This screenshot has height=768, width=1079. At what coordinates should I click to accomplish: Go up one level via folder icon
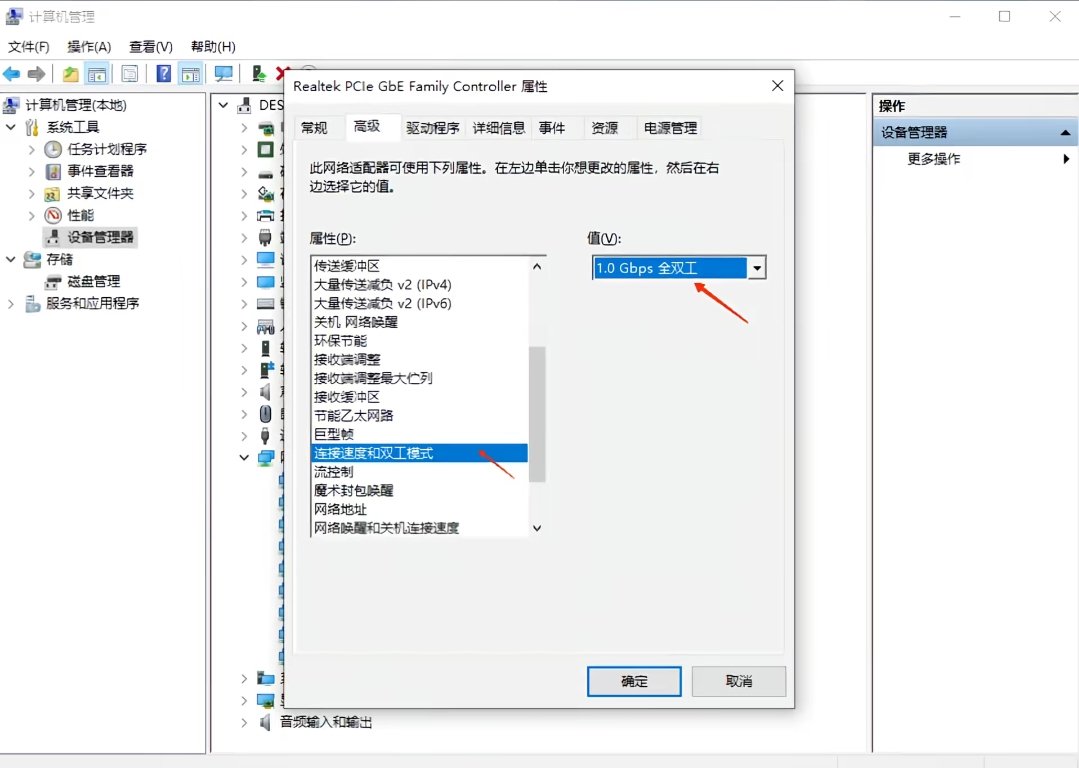point(70,74)
